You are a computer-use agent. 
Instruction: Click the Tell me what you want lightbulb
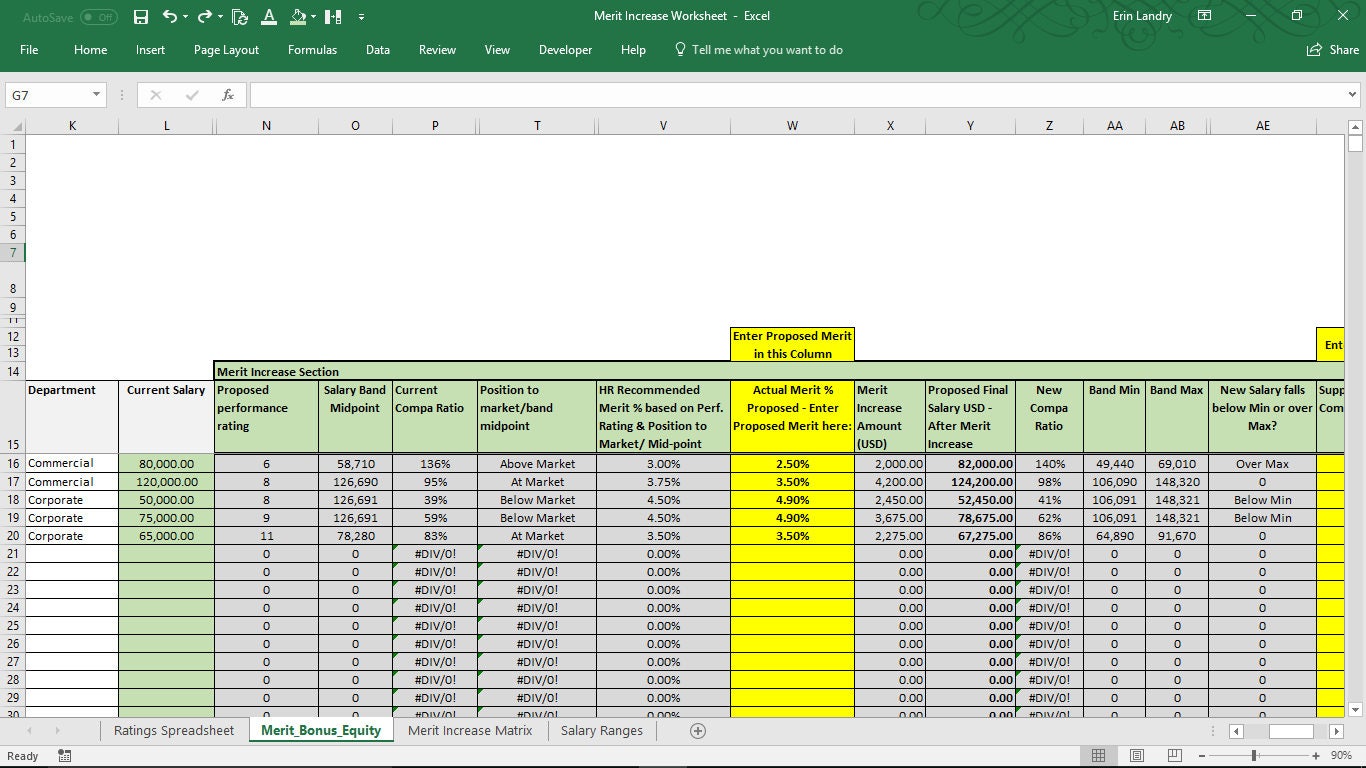pyautogui.click(x=680, y=50)
